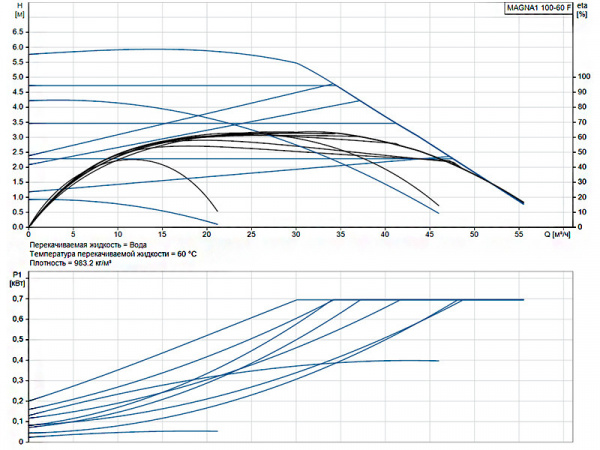This screenshot has width=600, height=450.
Task: Click the MAGNA1 100-60 F model label
Action: click(x=537, y=9)
